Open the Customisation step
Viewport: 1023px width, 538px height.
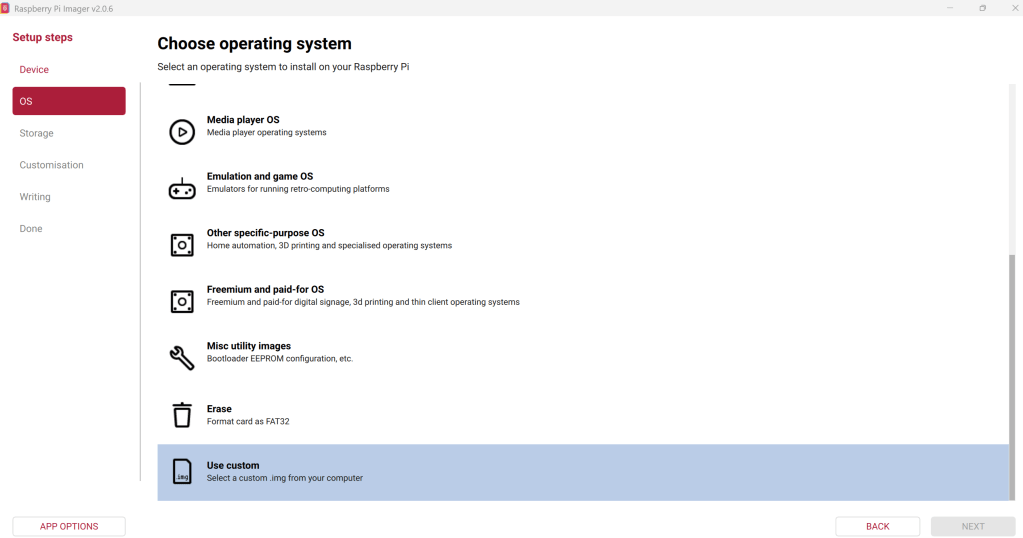[x=52, y=165]
